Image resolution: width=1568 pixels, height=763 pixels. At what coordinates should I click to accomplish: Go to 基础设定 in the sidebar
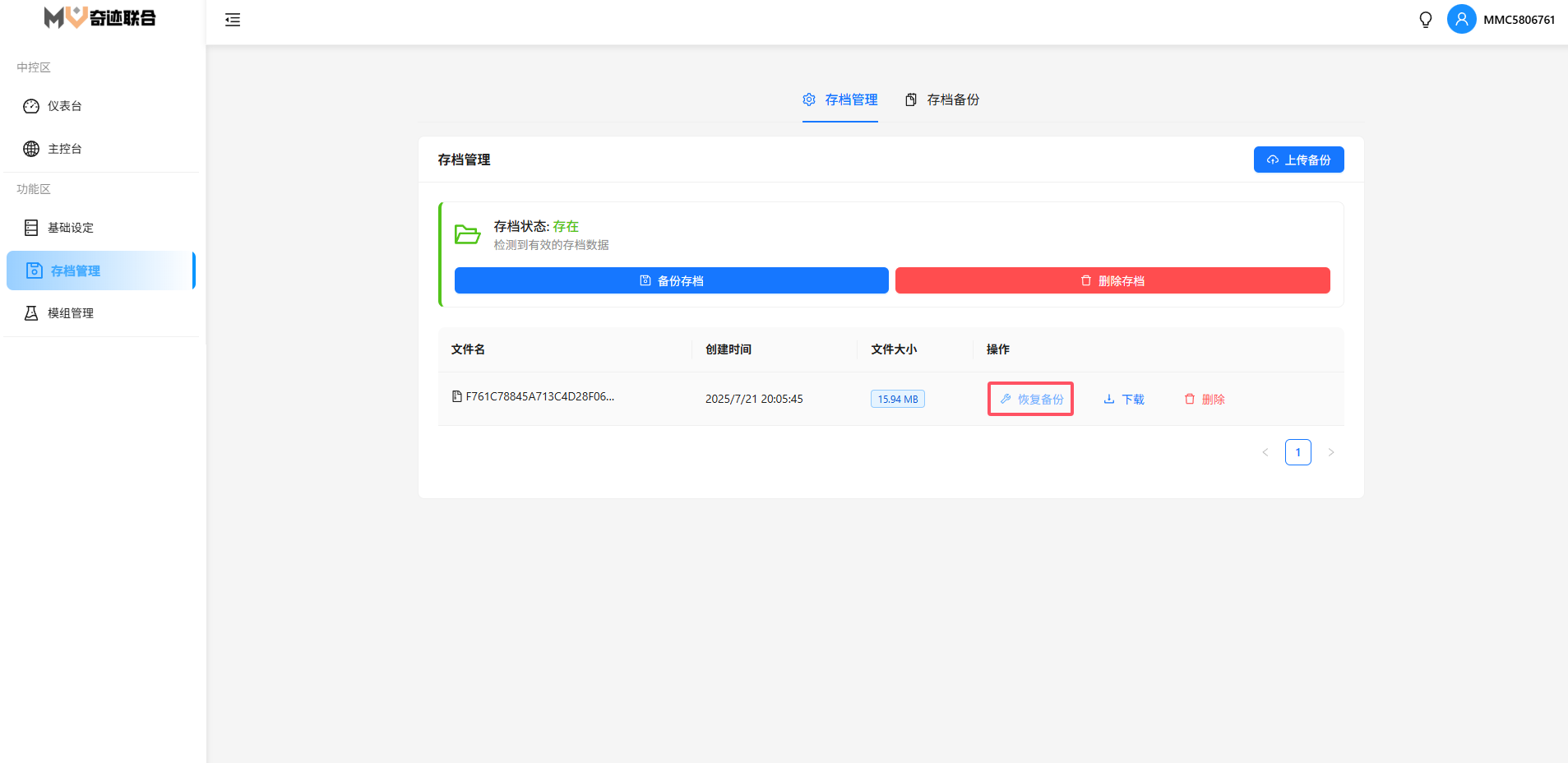tap(70, 228)
